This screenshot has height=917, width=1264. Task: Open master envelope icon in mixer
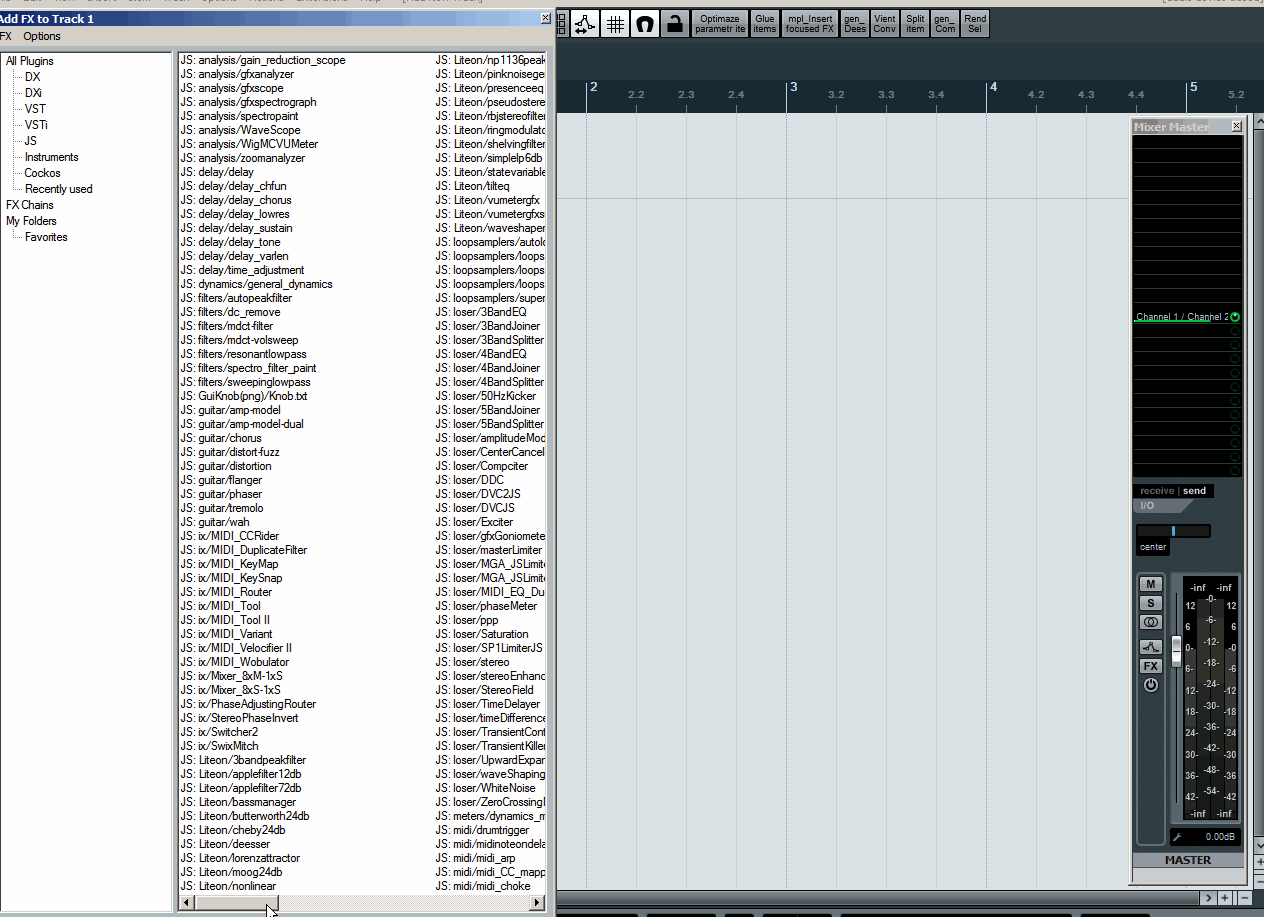[1151, 647]
